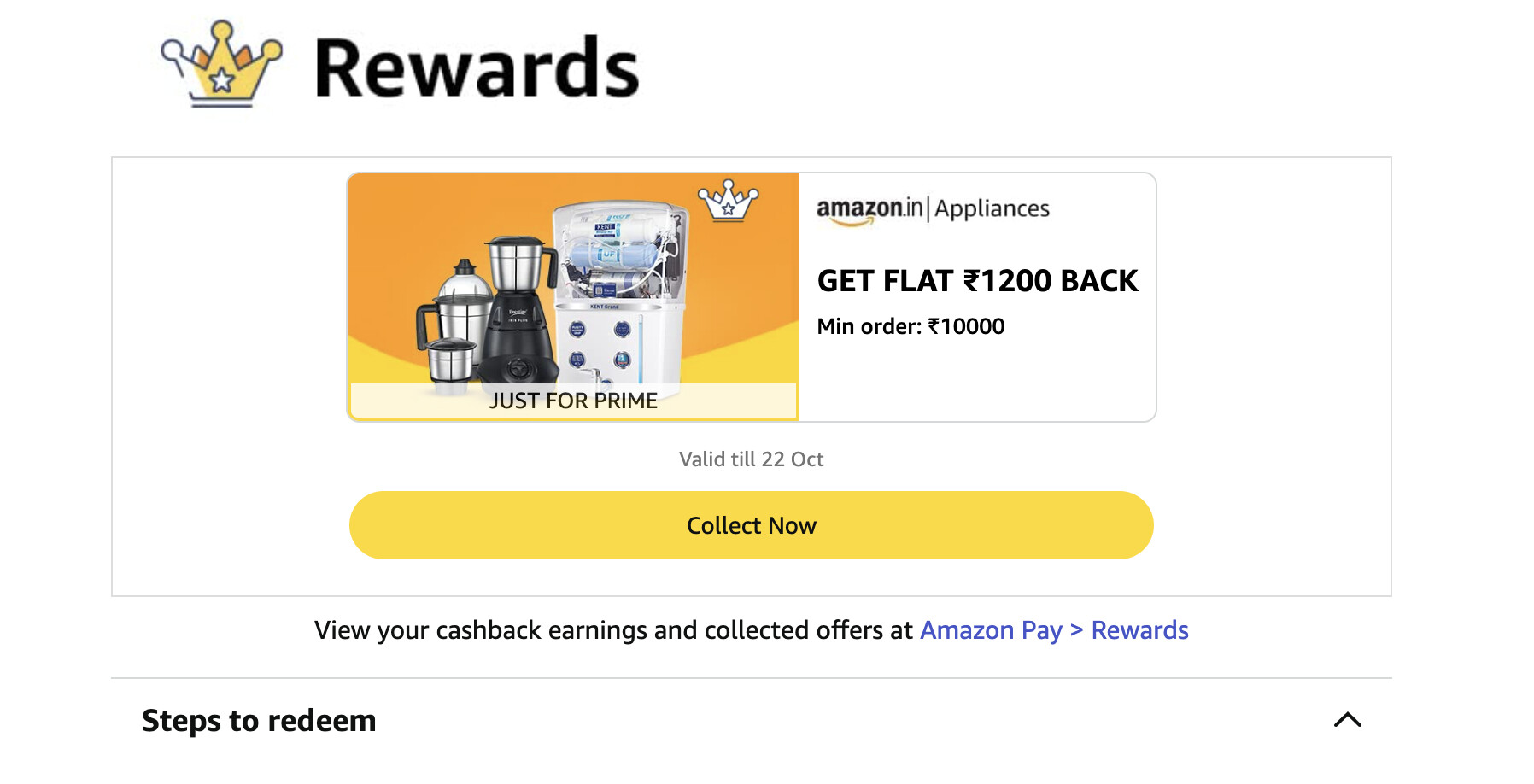
Task: Click the JUST FOR PRIME label
Action: (573, 401)
